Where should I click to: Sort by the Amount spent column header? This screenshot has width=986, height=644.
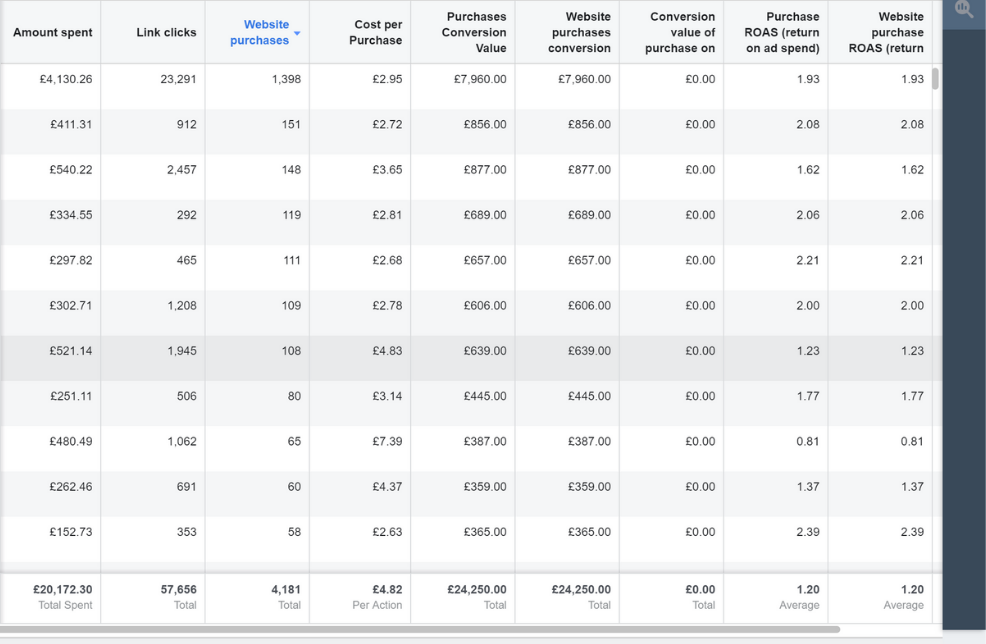pos(53,33)
